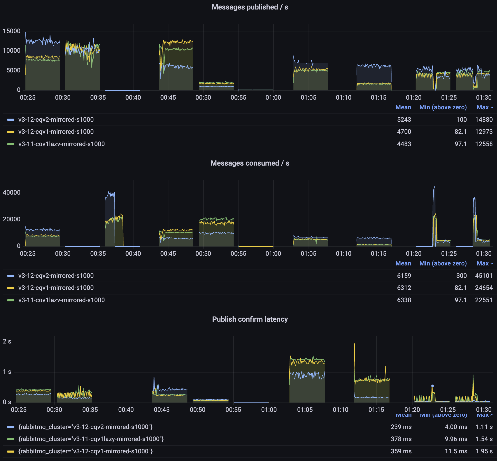This screenshot has width=497, height=461.
Task: Click Max value 22551 in Messages consumed legend
Action: tap(484, 300)
